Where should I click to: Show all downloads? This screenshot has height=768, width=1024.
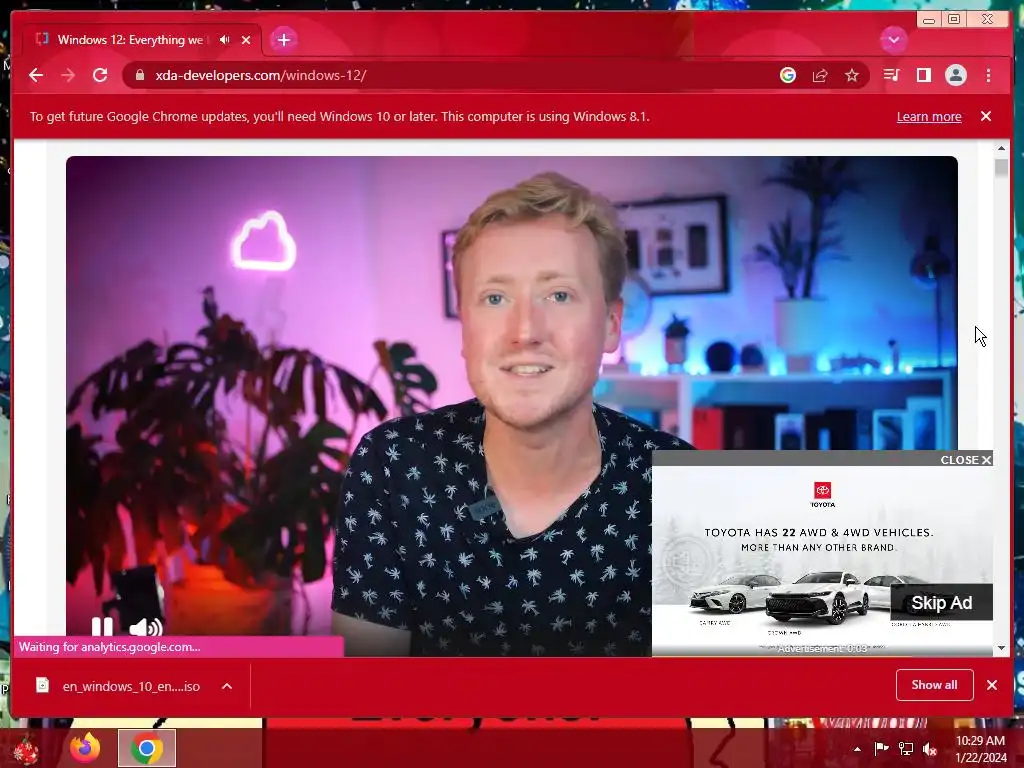[x=935, y=685]
